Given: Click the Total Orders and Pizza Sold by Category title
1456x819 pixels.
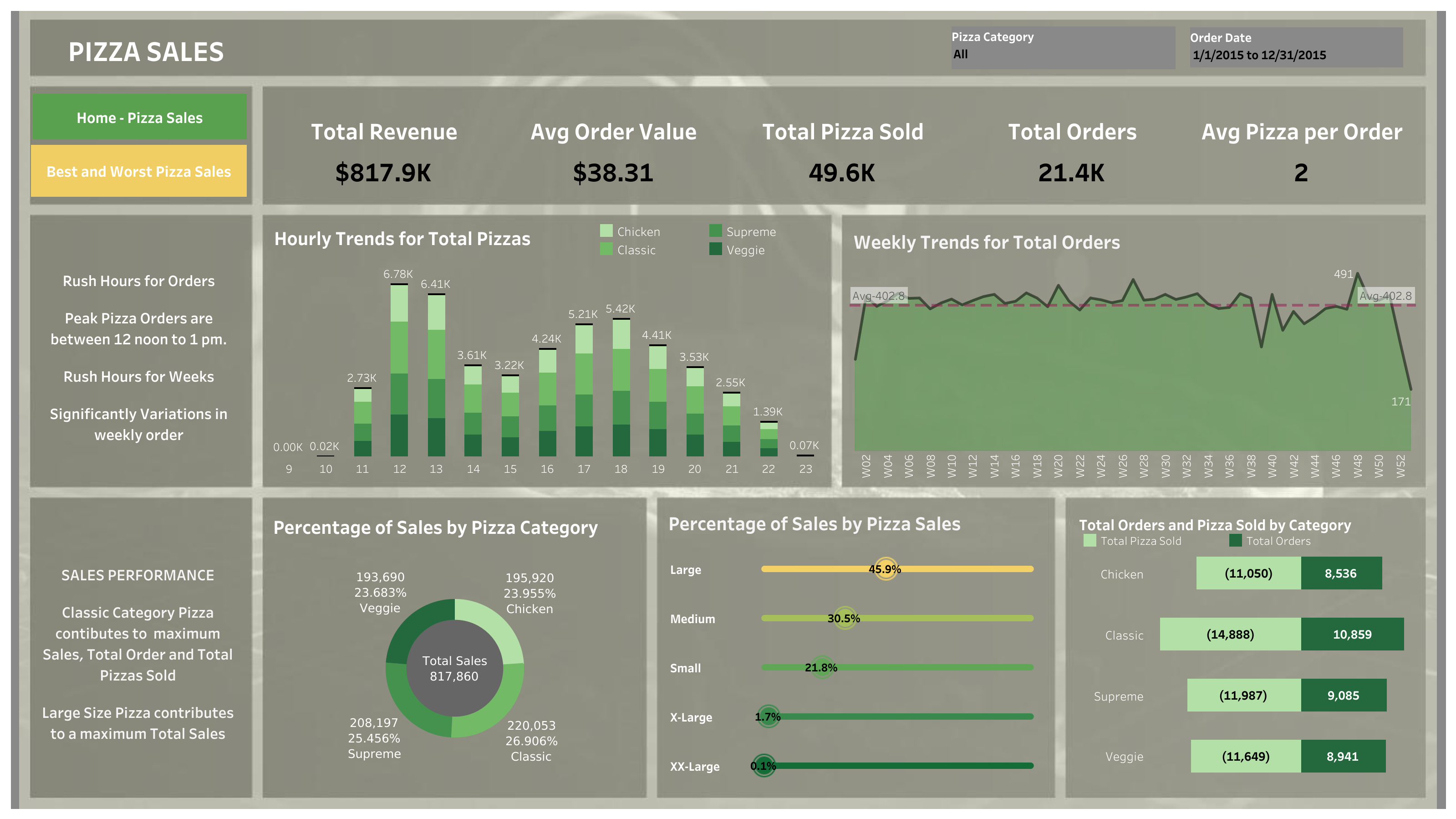Looking at the screenshot, I should tap(1215, 525).
